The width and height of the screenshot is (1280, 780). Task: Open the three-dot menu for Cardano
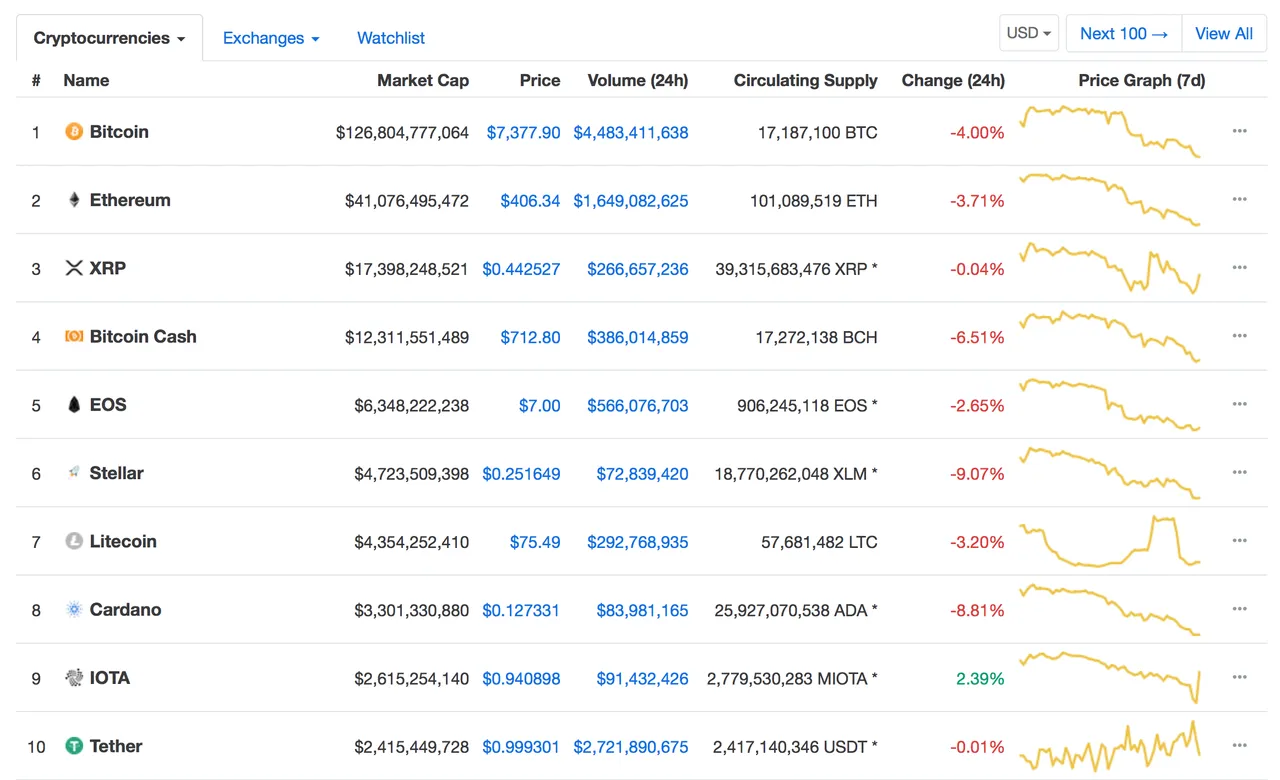[x=1240, y=608]
